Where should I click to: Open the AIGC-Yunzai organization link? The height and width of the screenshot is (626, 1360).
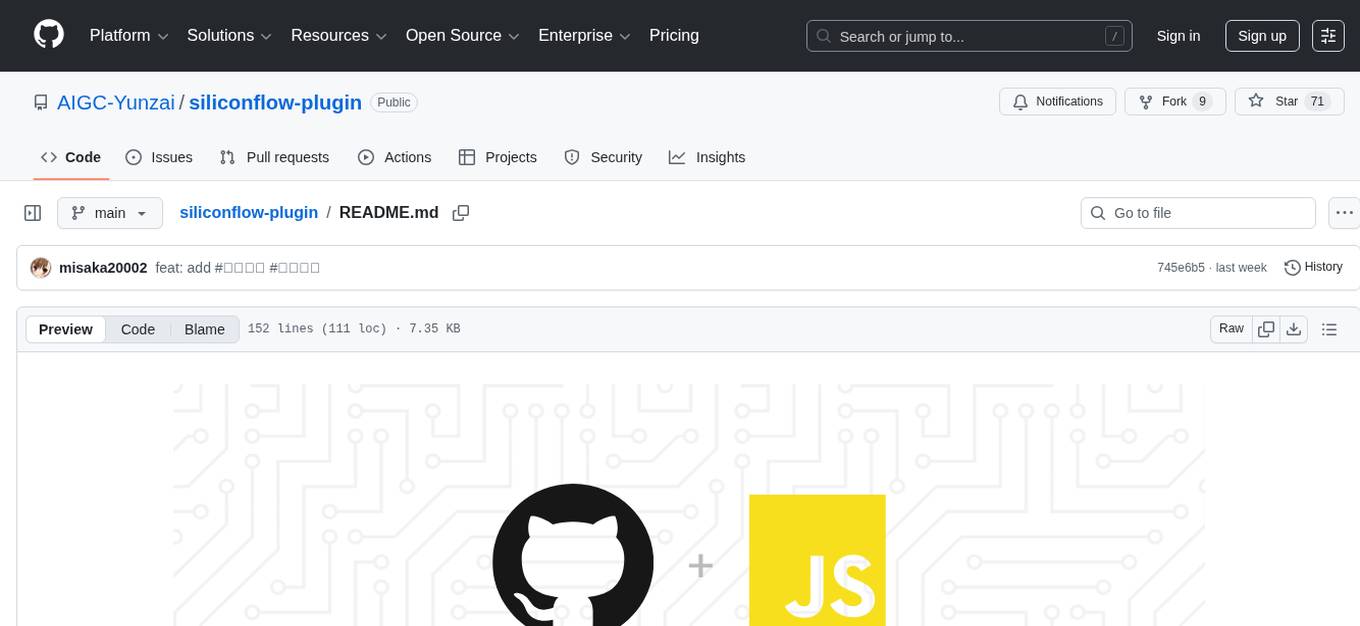[115, 102]
